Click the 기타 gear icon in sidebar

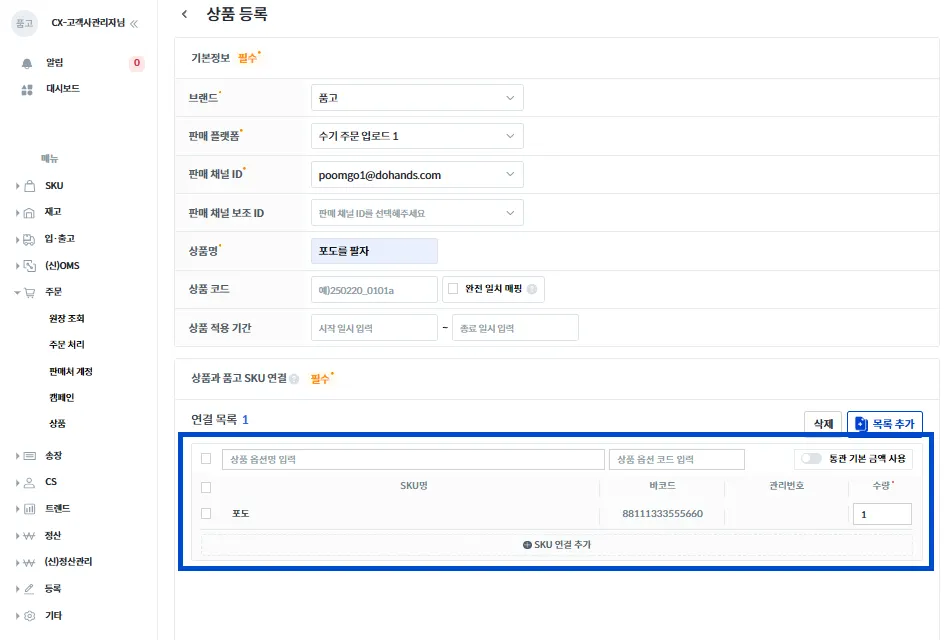(29, 616)
